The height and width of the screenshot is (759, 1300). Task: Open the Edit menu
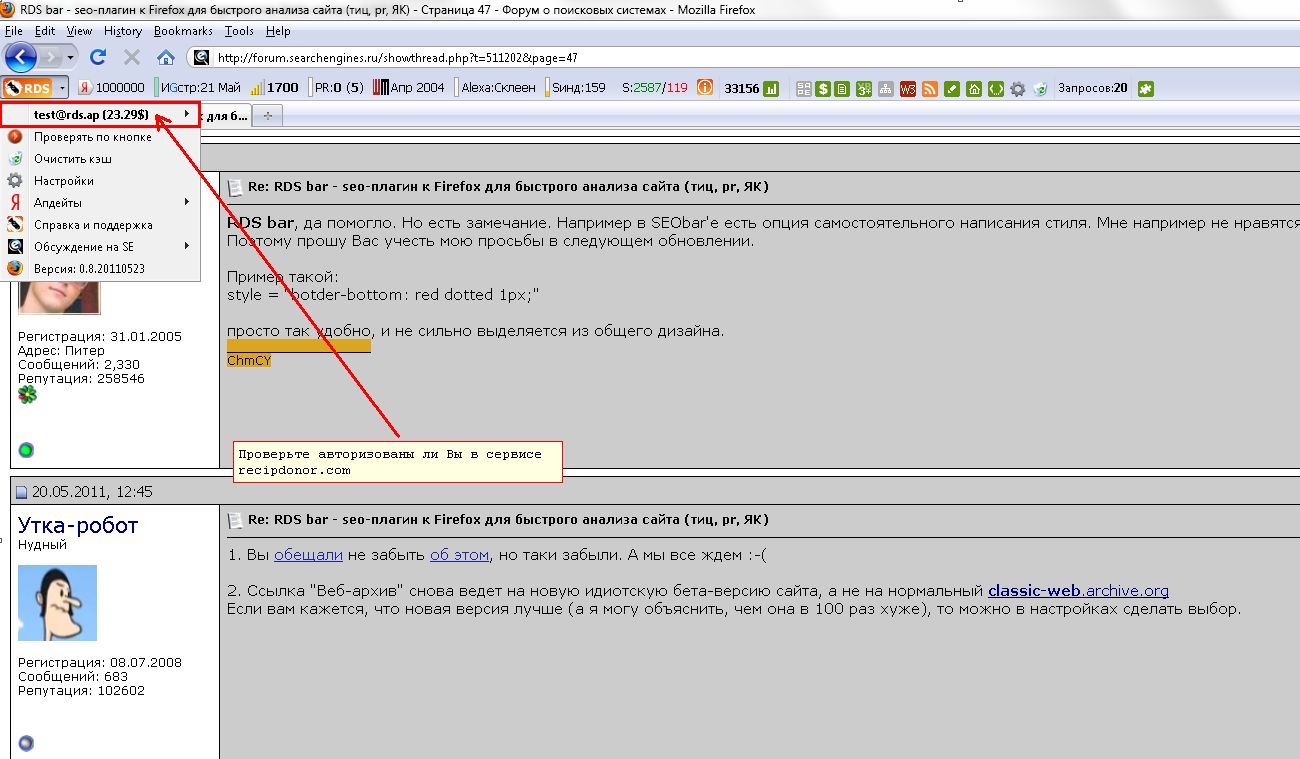point(45,31)
